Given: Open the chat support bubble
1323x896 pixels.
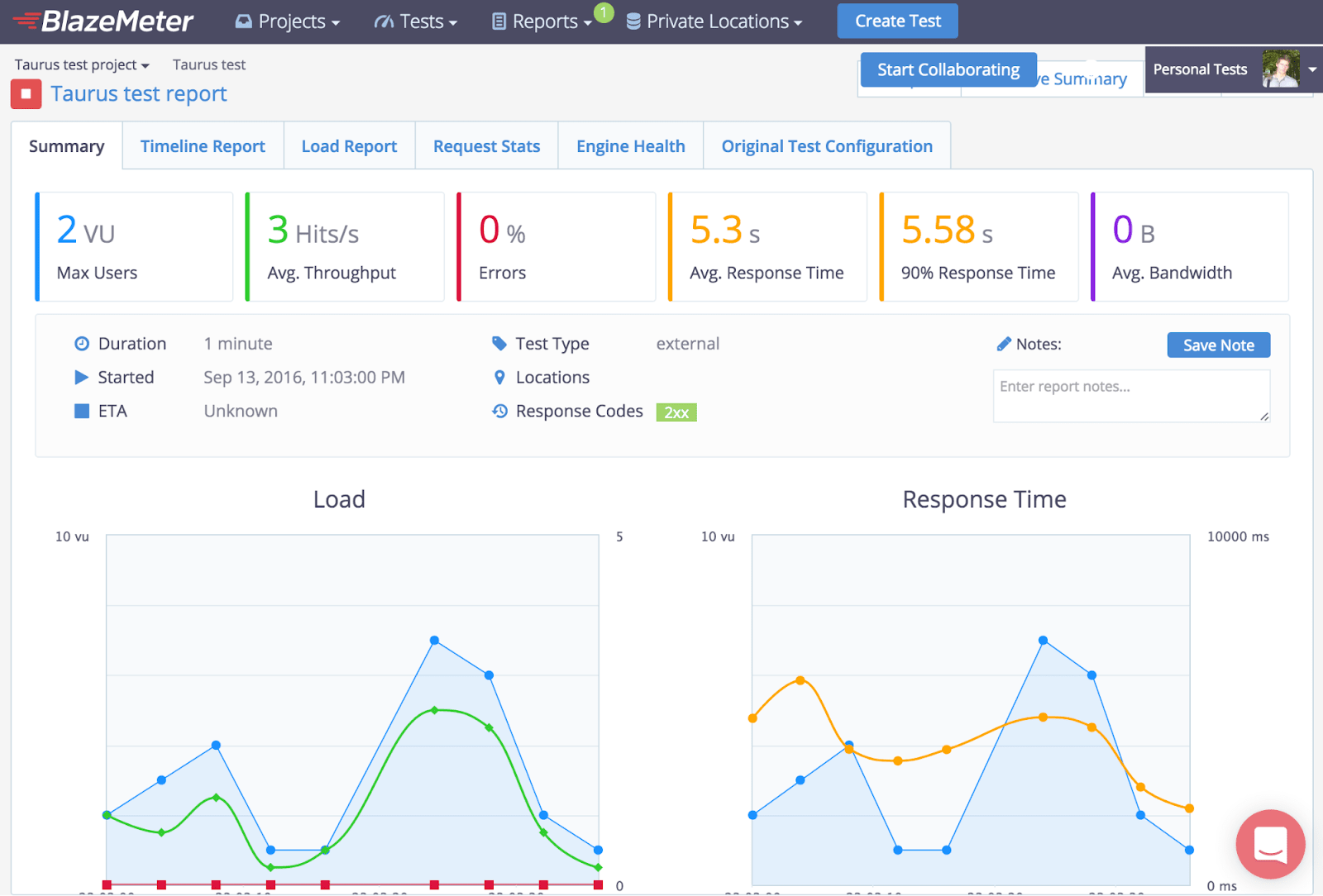Looking at the screenshot, I should pos(1270,844).
